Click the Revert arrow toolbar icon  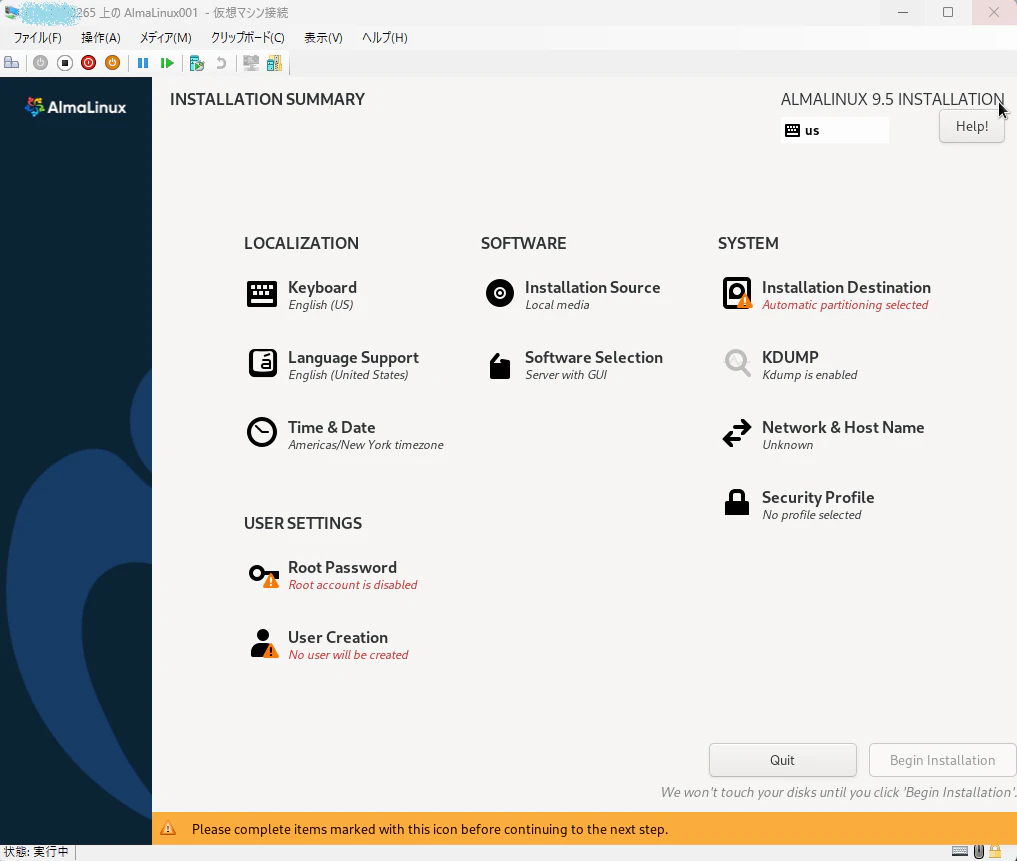point(221,63)
